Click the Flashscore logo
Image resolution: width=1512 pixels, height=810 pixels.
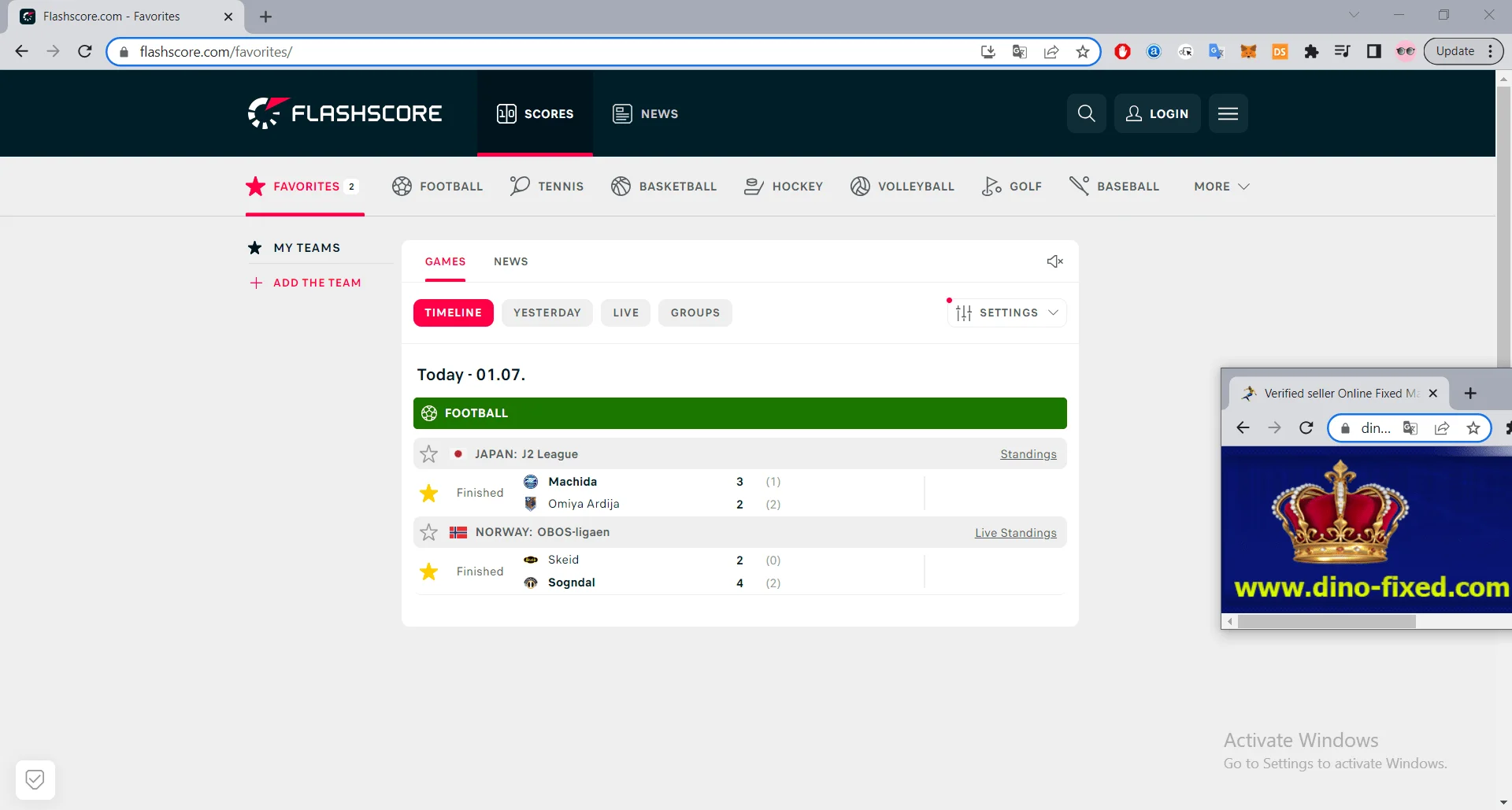[x=345, y=113]
